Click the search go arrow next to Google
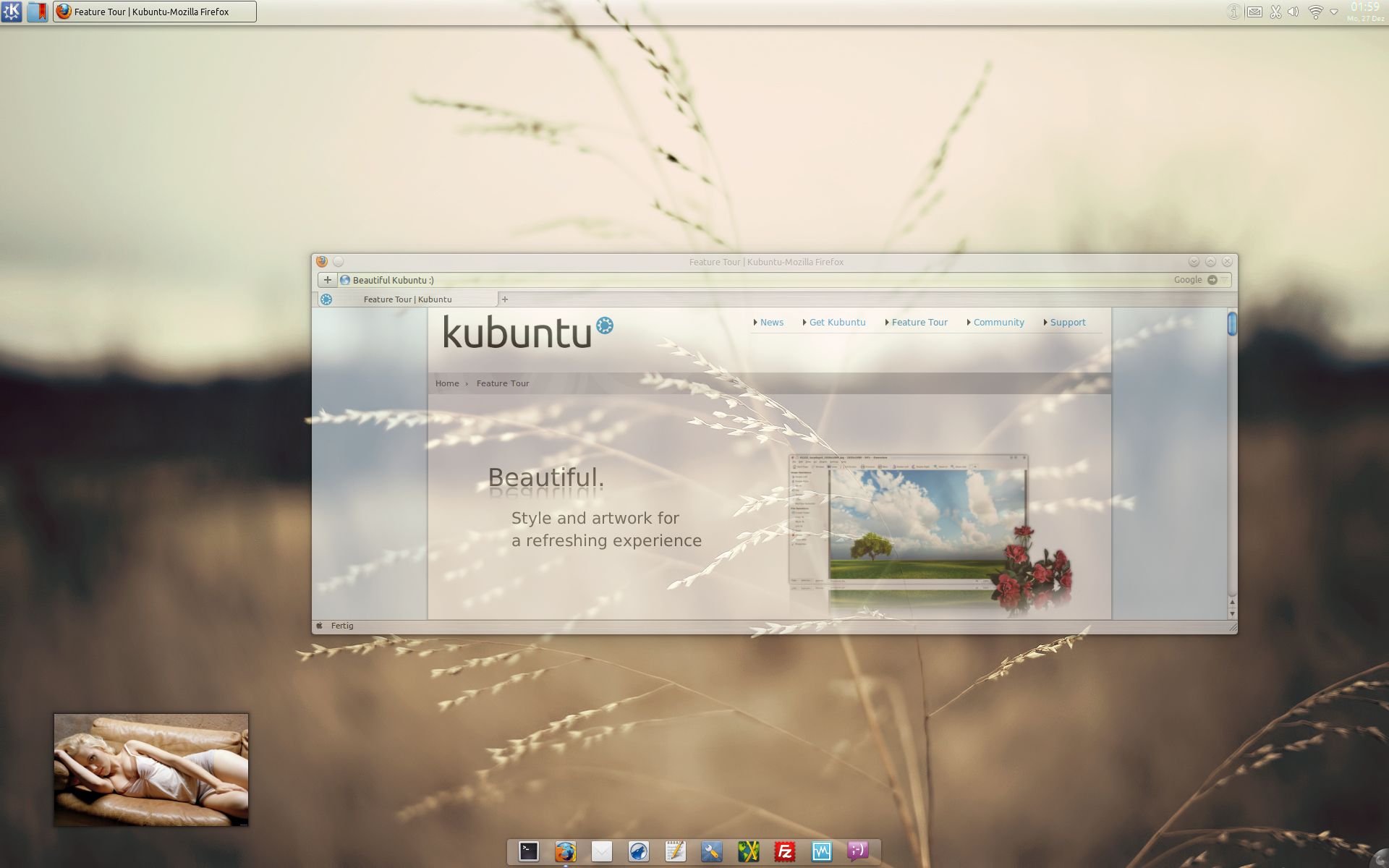The height and width of the screenshot is (868, 1389). coord(1212,280)
